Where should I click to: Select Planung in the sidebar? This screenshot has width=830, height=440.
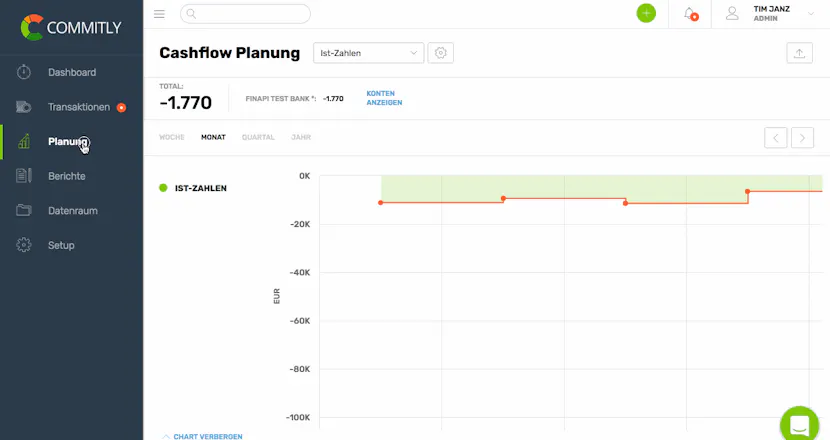[68, 141]
